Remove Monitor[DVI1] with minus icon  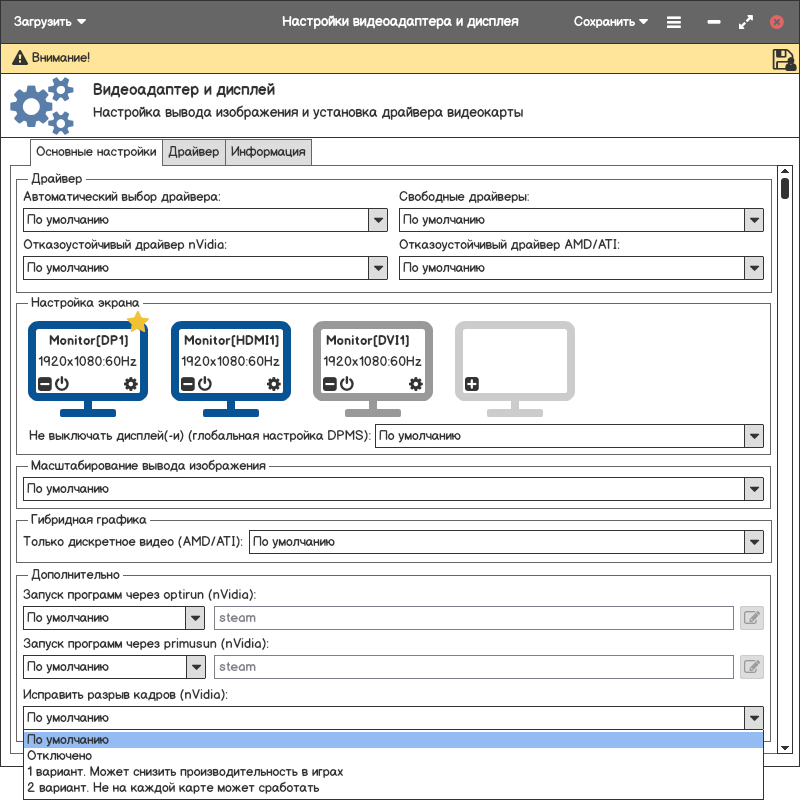pyautogui.click(x=330, y=384)
